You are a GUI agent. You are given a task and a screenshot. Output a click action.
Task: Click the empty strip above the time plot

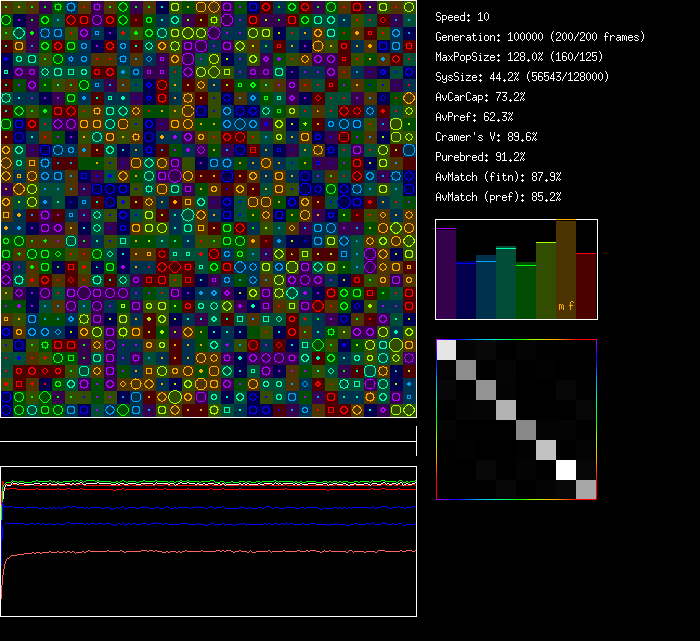pyautogui.click(x=208, y=430)
